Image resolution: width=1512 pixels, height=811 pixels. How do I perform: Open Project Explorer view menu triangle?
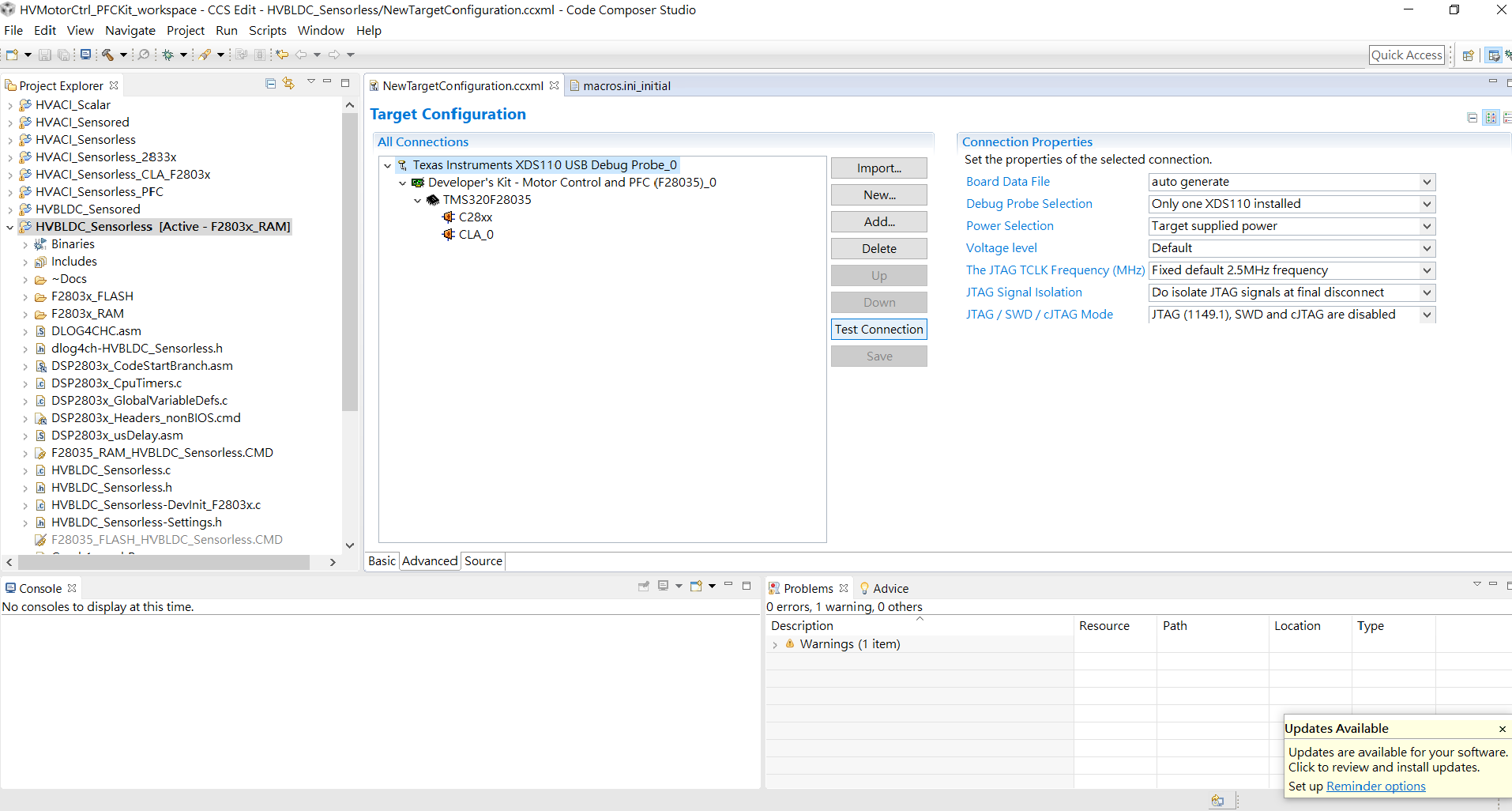pos(310,81)
